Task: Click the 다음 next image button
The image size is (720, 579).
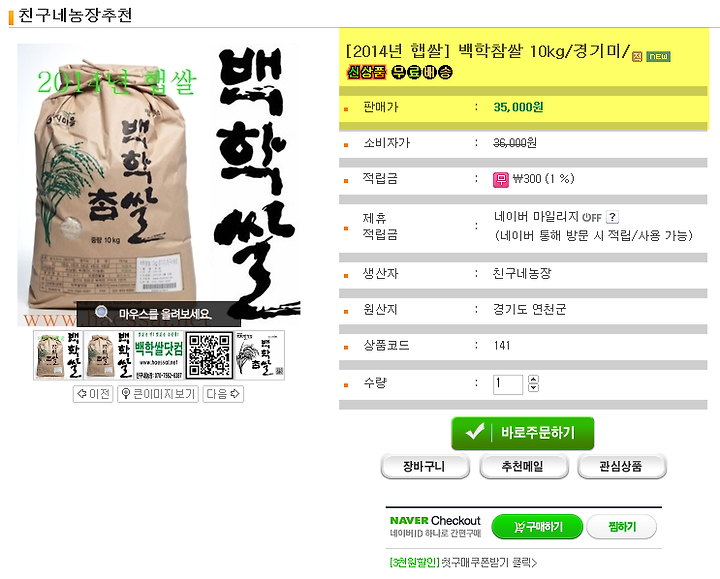Action: coord(223,394)
